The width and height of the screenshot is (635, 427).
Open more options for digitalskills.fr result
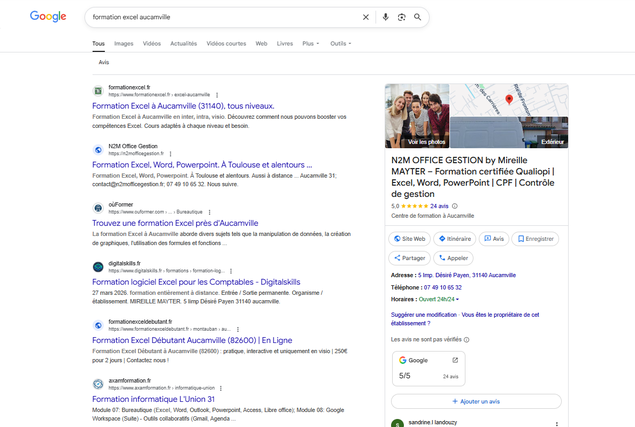click(231, 271)
